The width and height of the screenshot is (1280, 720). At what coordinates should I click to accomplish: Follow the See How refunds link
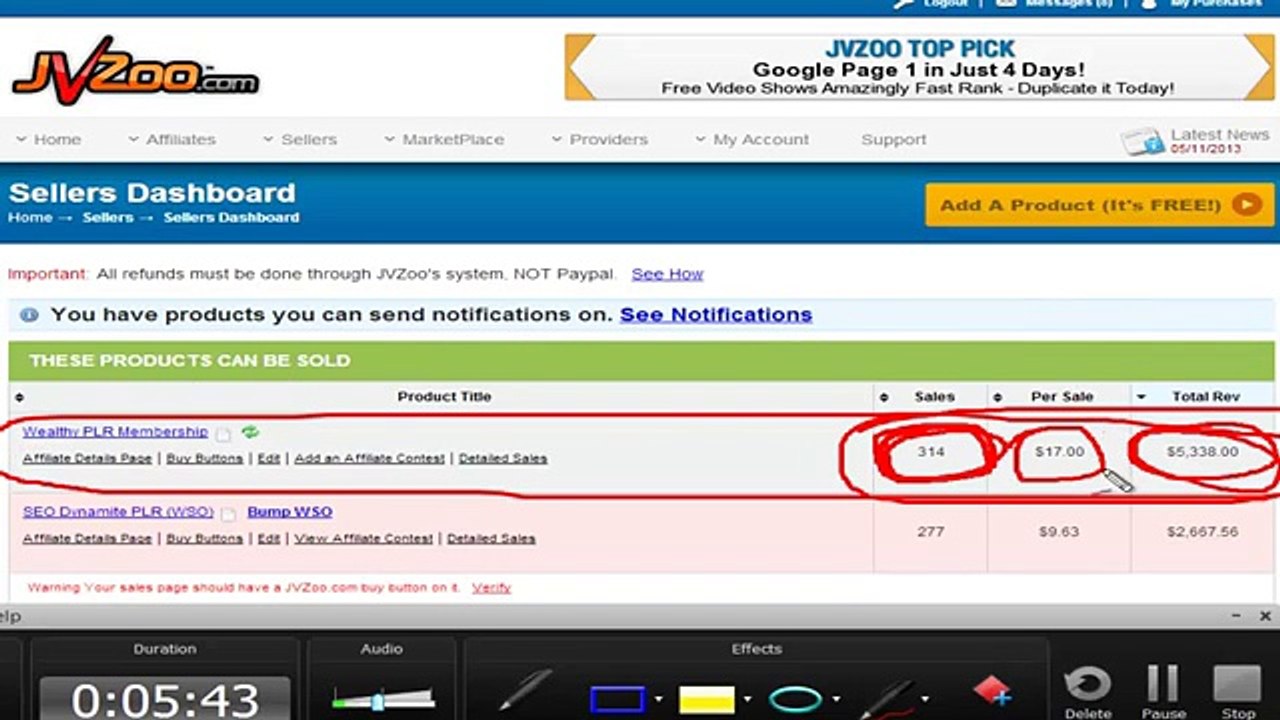tap(667, 273)
